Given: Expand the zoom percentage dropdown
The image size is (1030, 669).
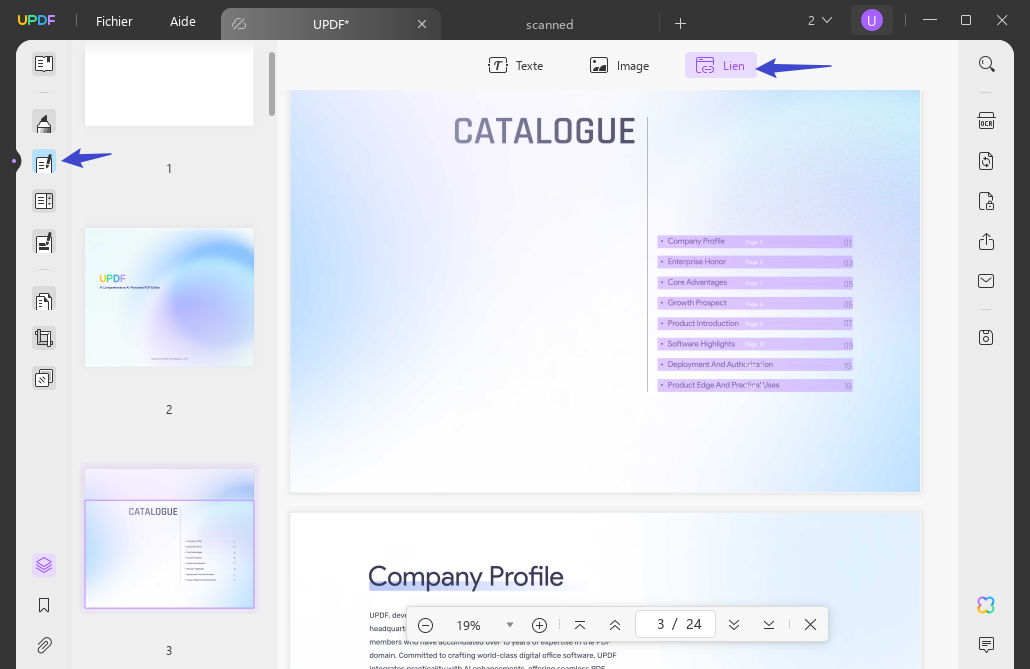Looking at the screenshot, I should [510, 625].
